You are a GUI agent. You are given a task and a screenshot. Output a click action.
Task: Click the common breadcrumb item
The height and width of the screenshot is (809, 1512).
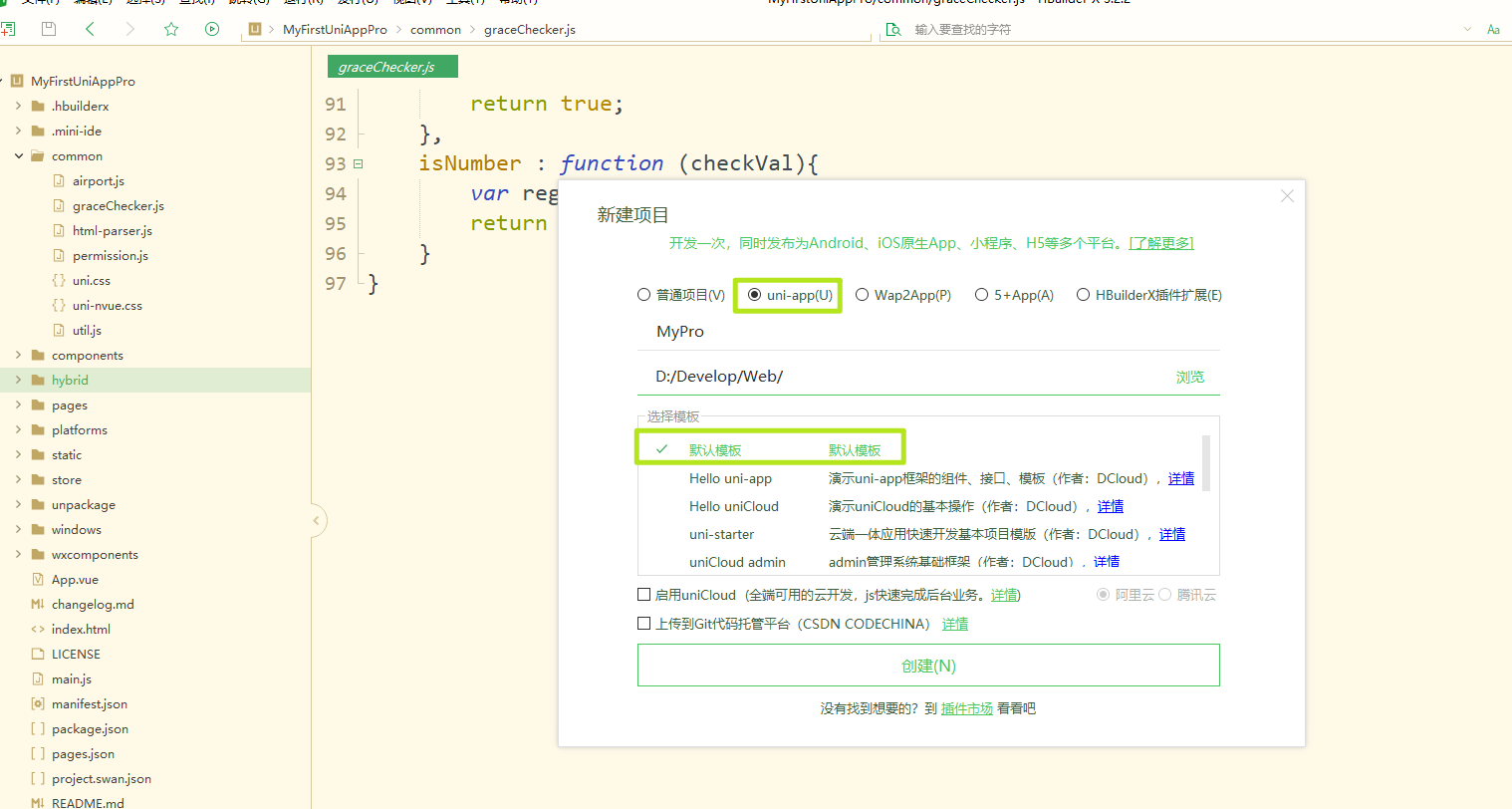435,30
